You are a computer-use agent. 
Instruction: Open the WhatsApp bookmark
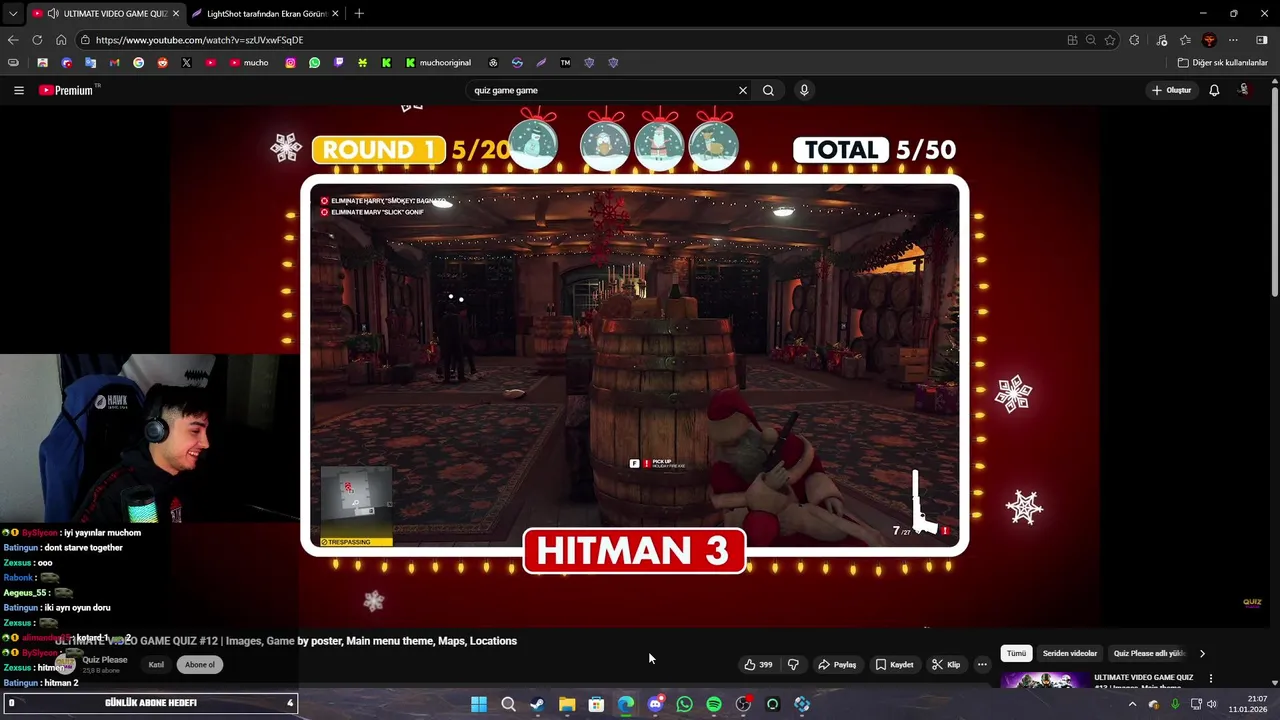point(315,62)
